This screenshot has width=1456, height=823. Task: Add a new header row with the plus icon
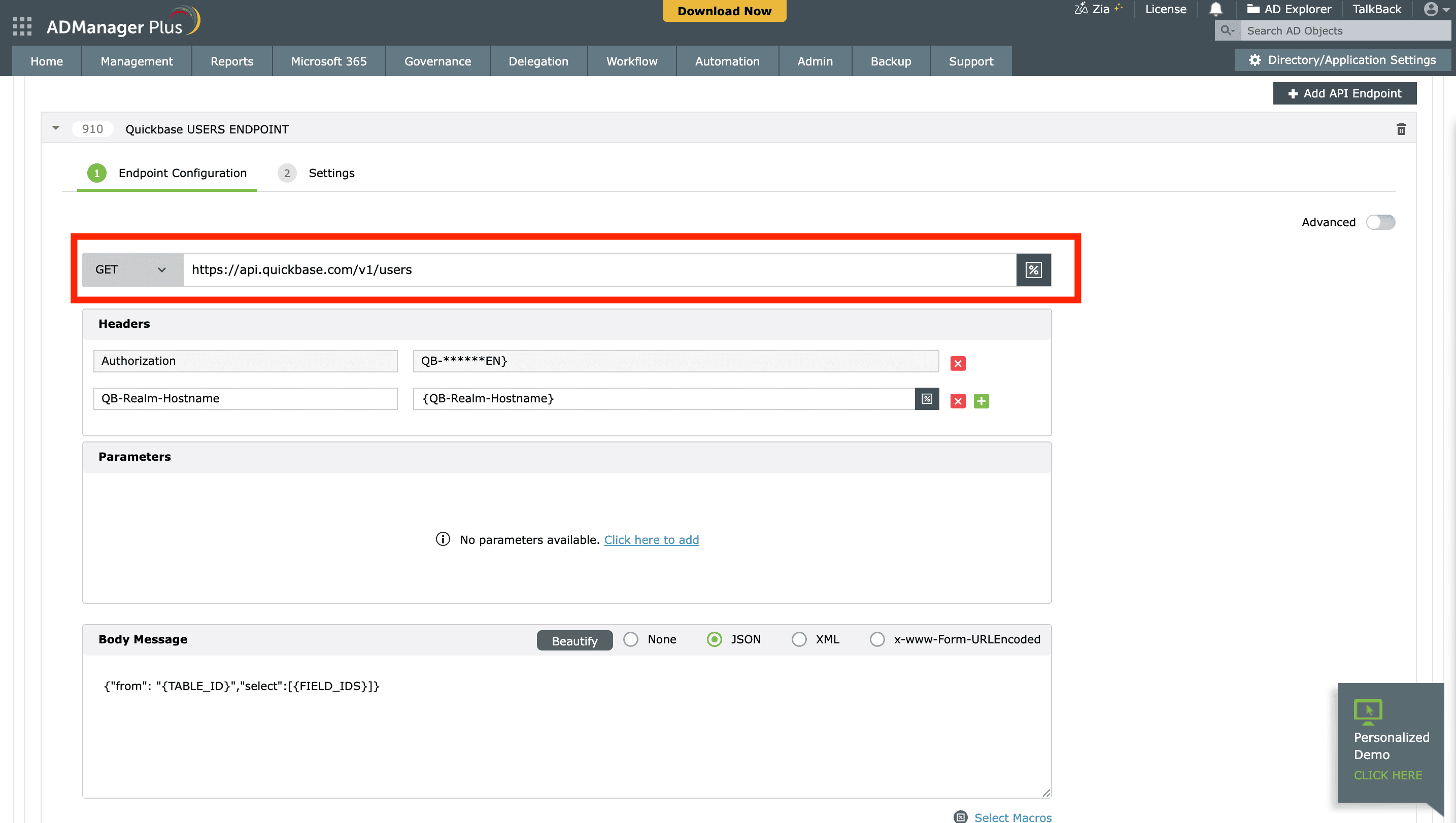pyautogui.click(x=982, y=401)
